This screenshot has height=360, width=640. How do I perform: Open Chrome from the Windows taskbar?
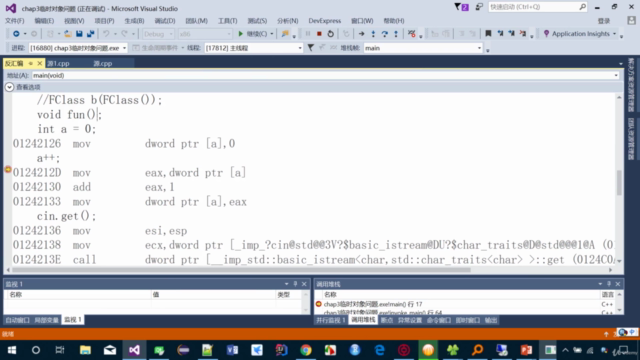coord(306,350)
